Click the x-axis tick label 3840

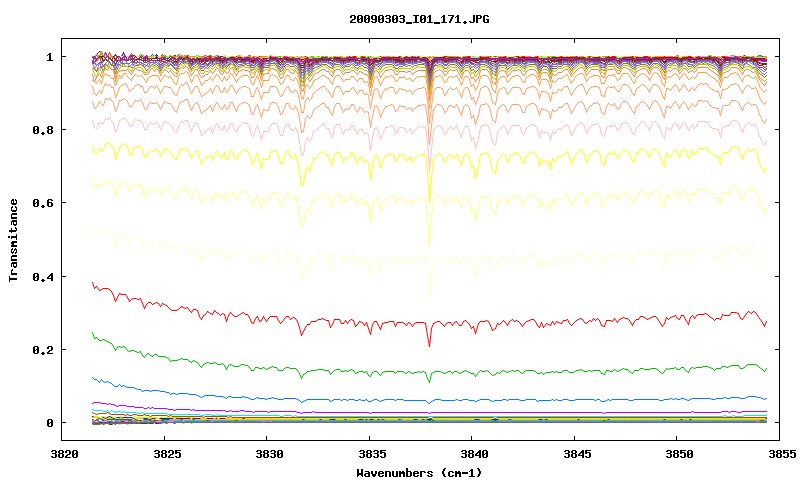(x=474, y=454)
